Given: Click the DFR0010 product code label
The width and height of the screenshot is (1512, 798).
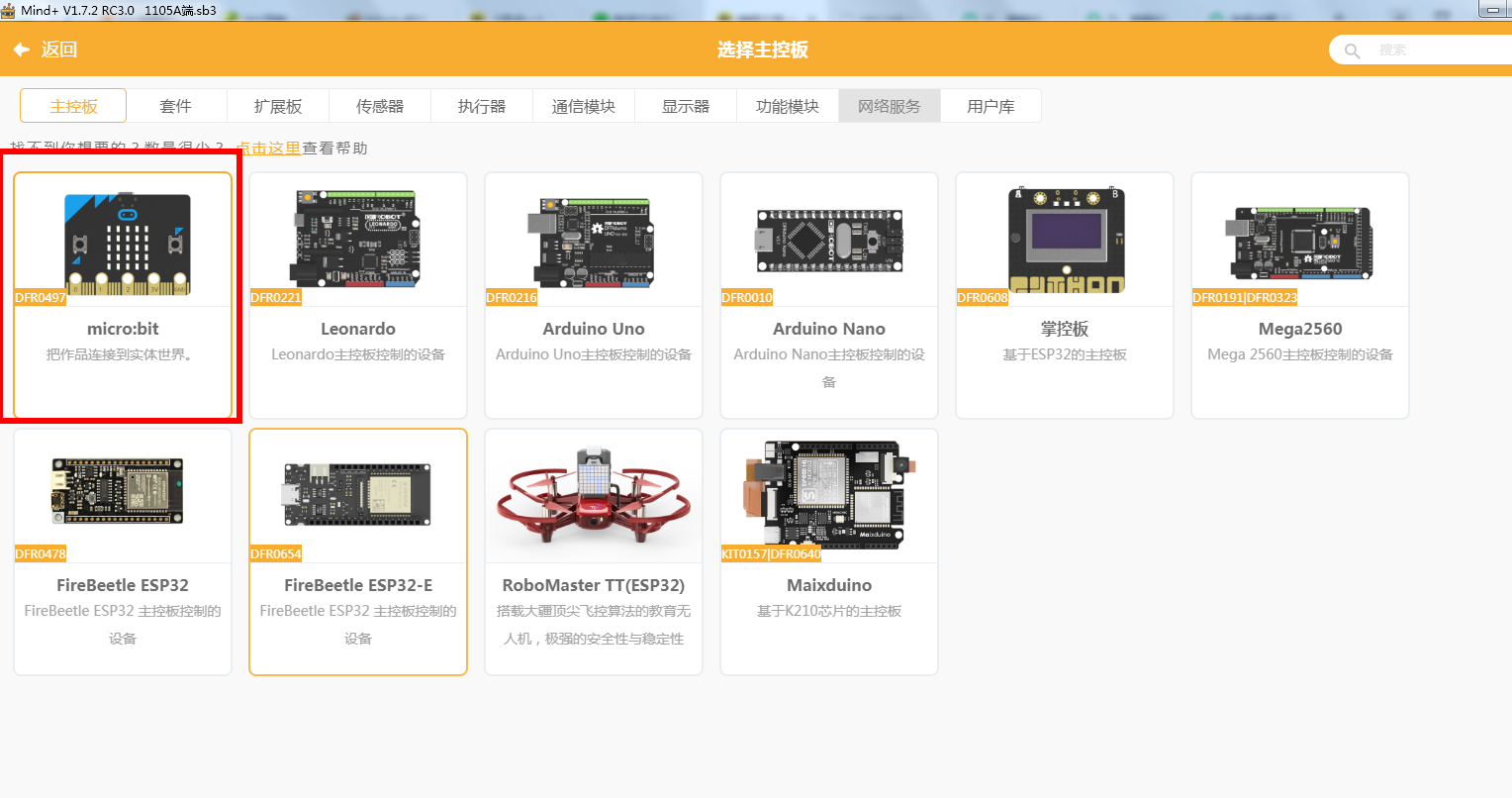Looking at the screenshot, I should pos(747,298).
